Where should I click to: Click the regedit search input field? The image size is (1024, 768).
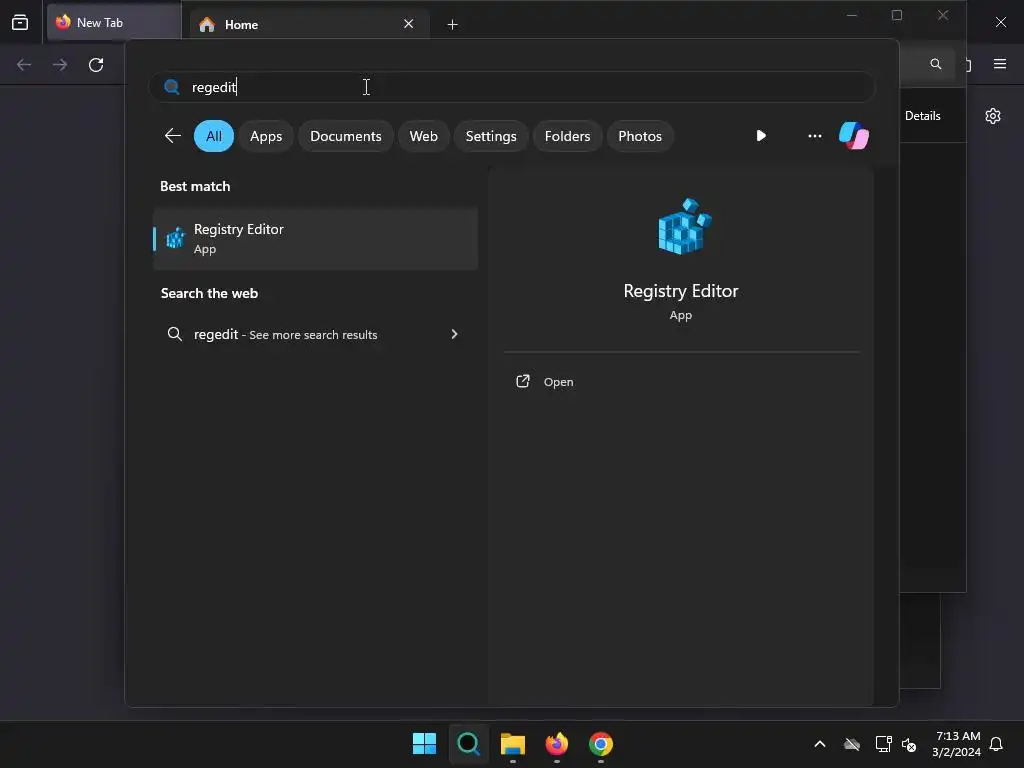511,87
